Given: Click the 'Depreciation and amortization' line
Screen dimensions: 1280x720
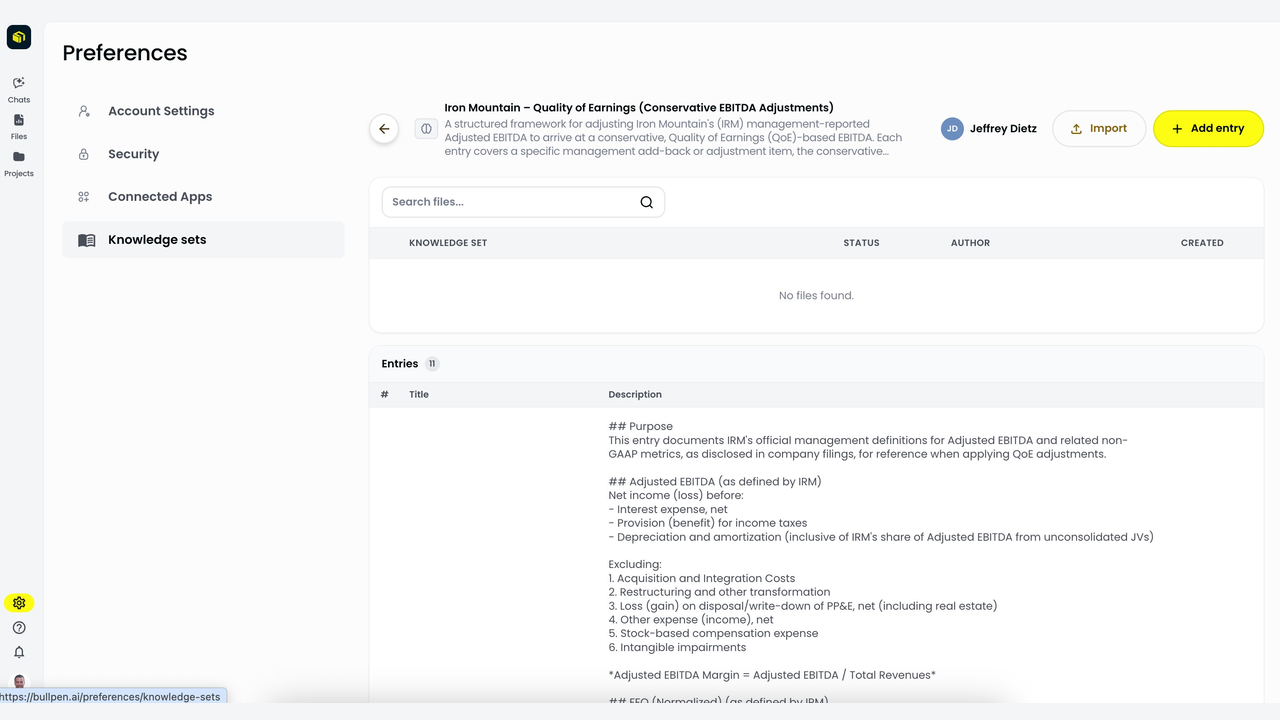Looking at the screenshot, I should (881, 537).
